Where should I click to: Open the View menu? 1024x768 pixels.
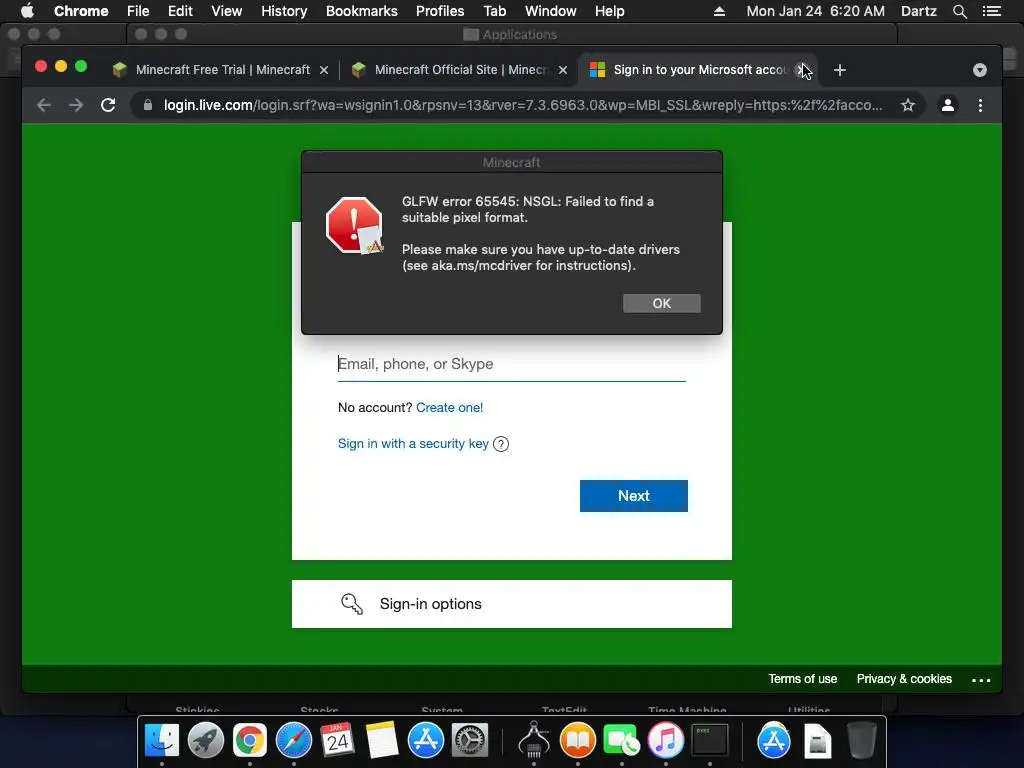coord(227,11)
